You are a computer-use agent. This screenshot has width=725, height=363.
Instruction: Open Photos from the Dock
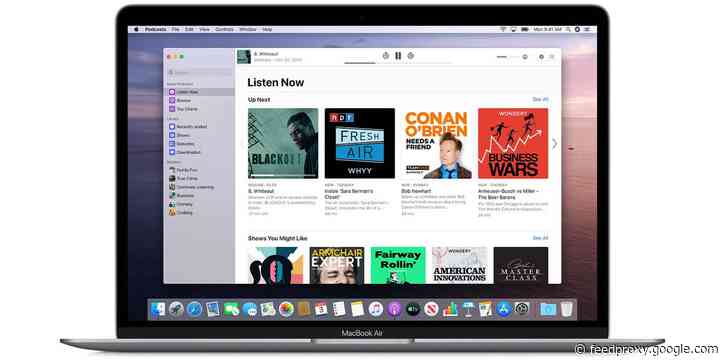[x=286, y=309]
